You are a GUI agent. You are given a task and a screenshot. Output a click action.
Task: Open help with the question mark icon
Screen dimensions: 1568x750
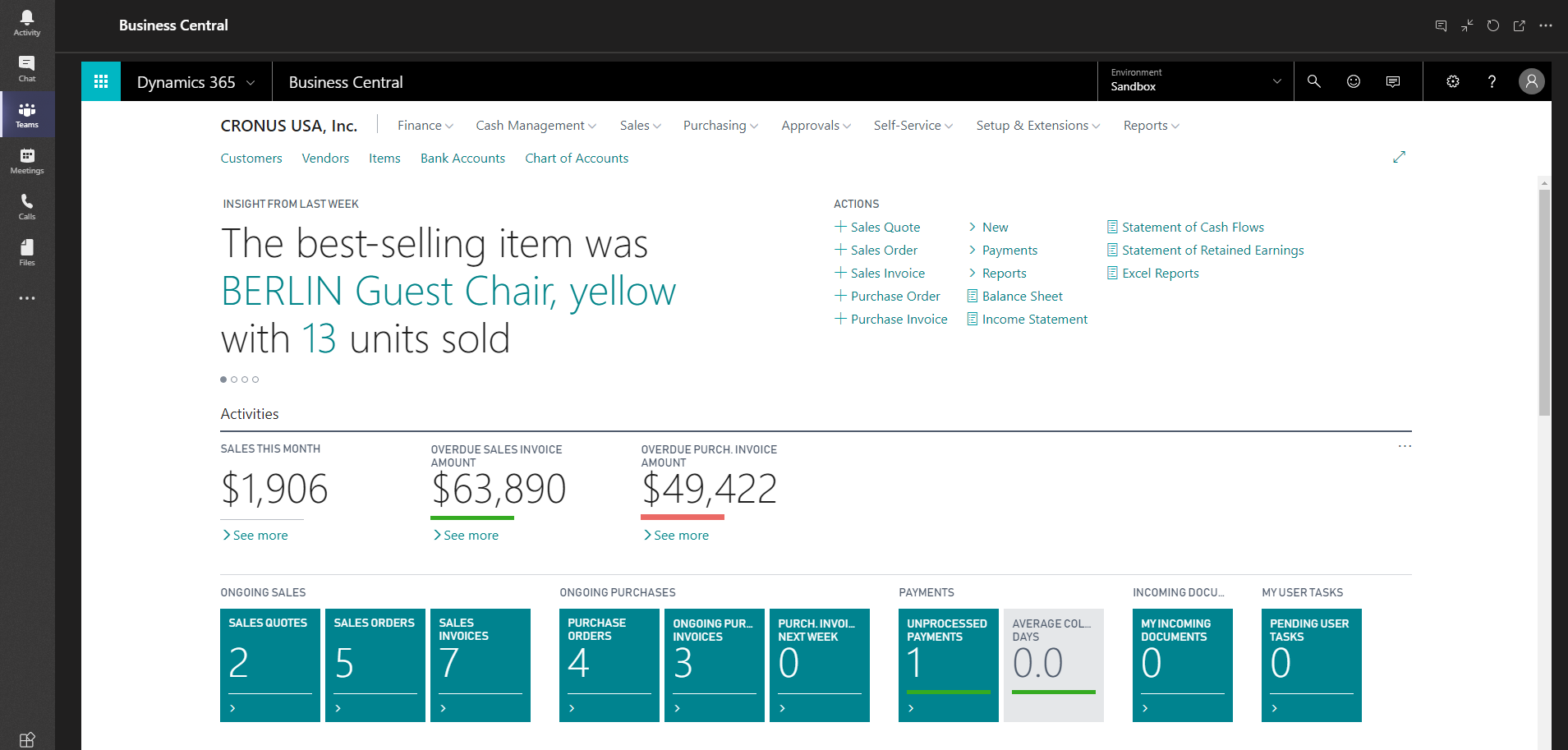(1492, 81)
